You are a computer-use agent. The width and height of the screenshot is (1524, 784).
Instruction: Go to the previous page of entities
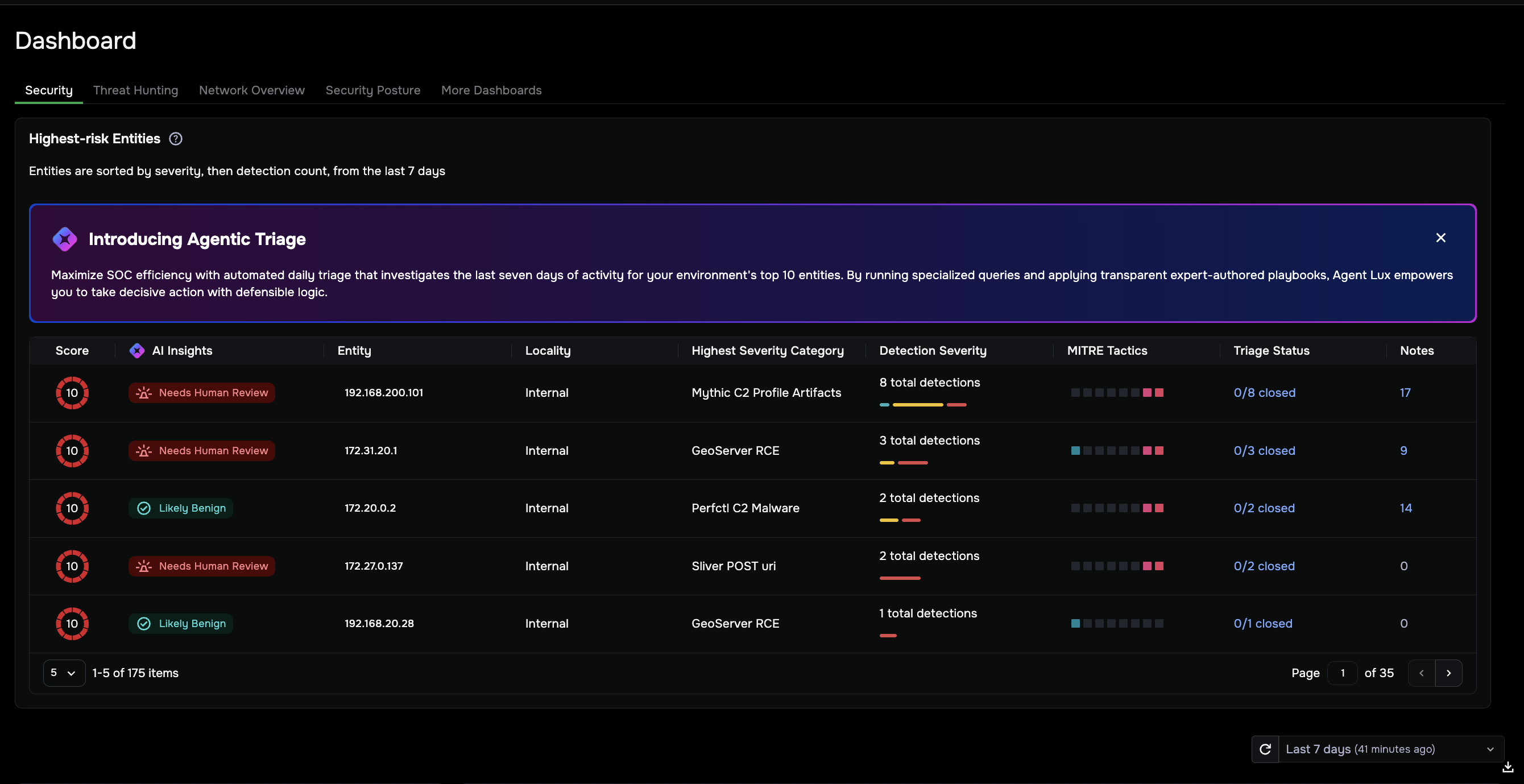(x=1422, y=673)
